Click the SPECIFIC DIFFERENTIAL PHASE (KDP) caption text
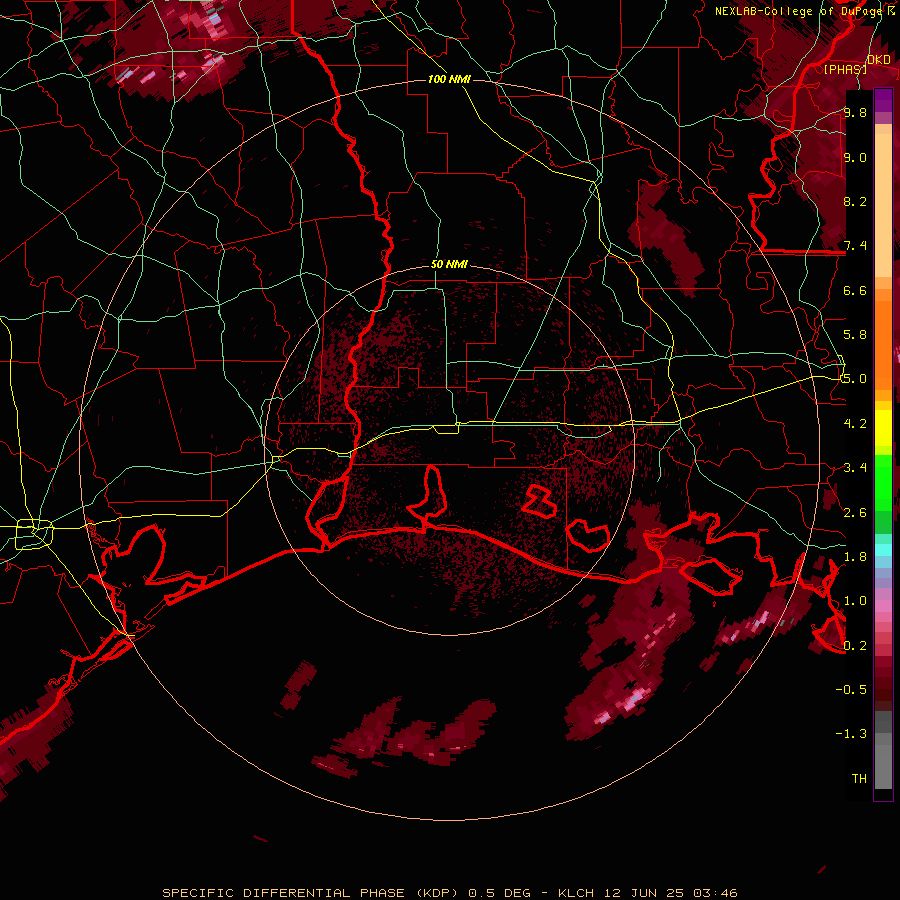900x900 pixels. pos(310,893)
